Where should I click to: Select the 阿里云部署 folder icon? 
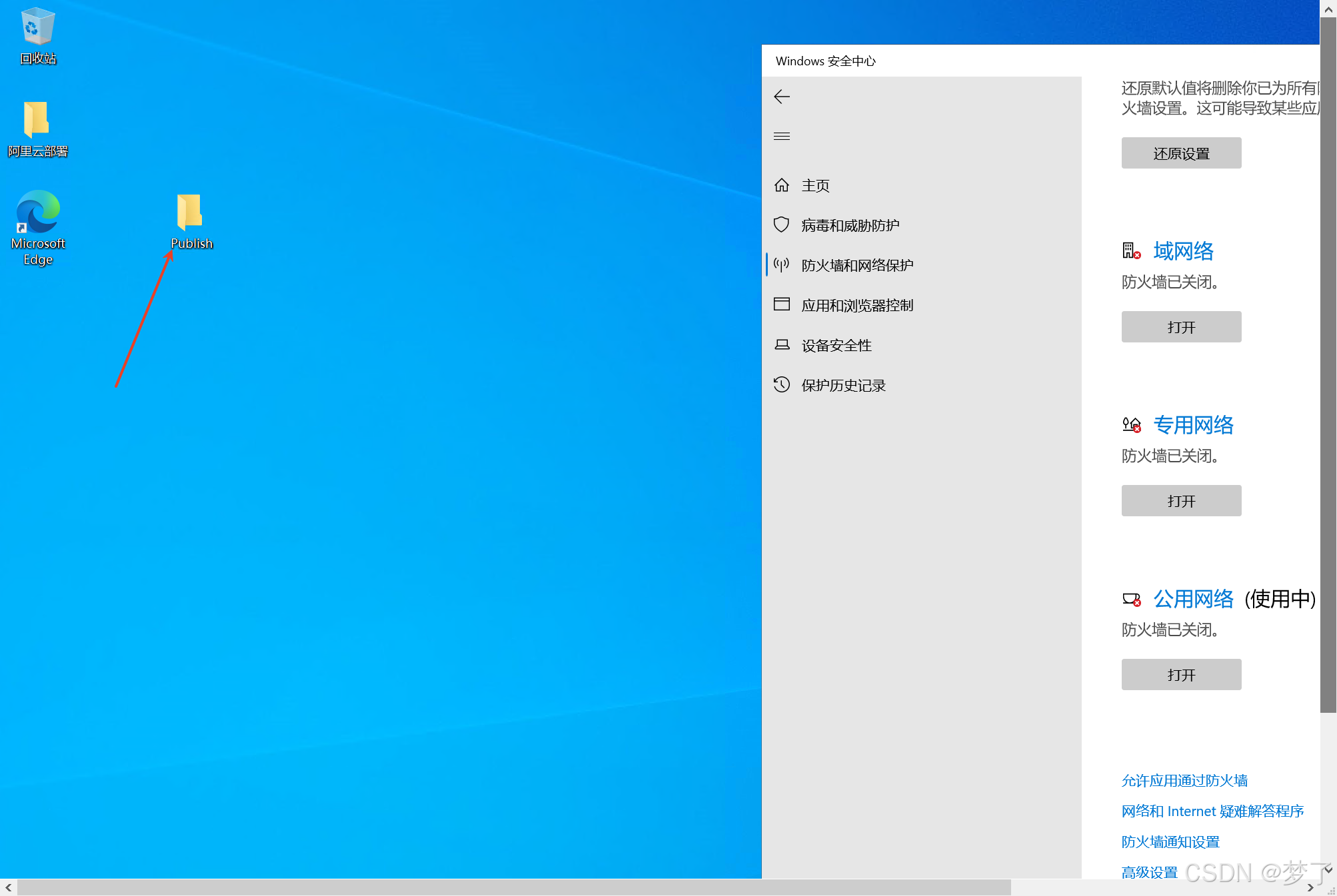(x=37, y=121)
